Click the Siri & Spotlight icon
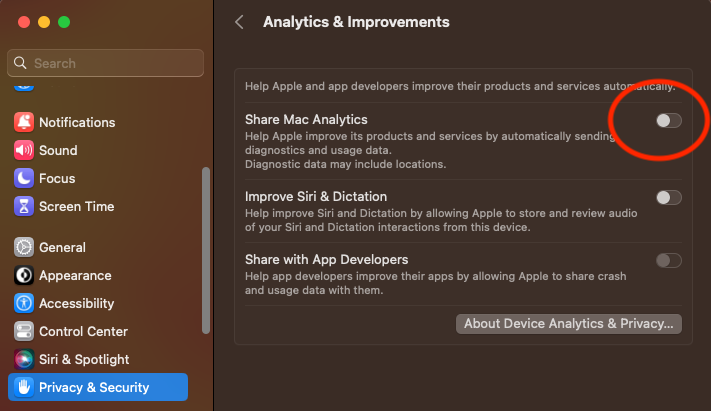Screen dimensions: 711x411 (x=24, y=360)
